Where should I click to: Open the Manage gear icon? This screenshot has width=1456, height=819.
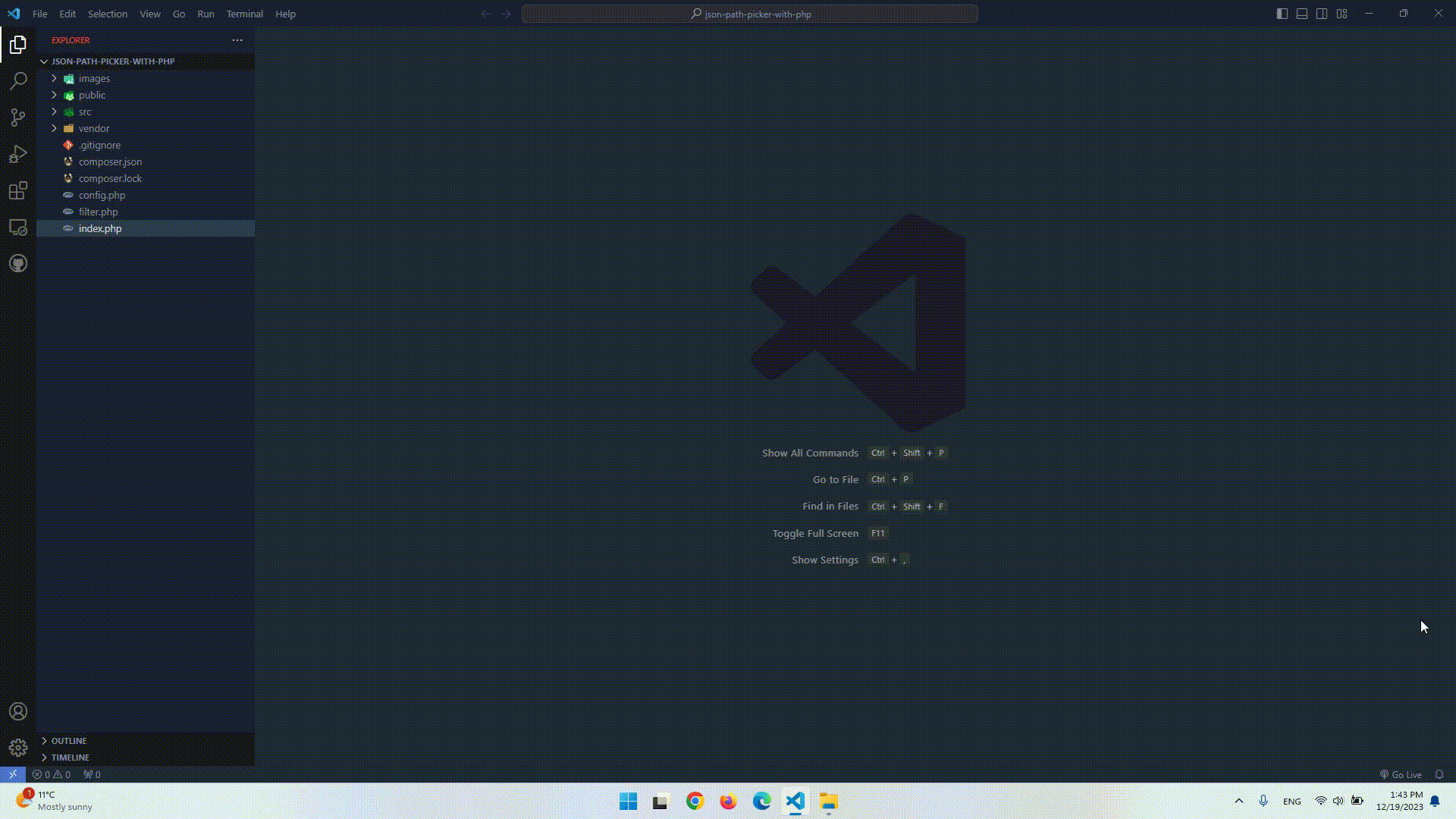[x=18, y=748]
